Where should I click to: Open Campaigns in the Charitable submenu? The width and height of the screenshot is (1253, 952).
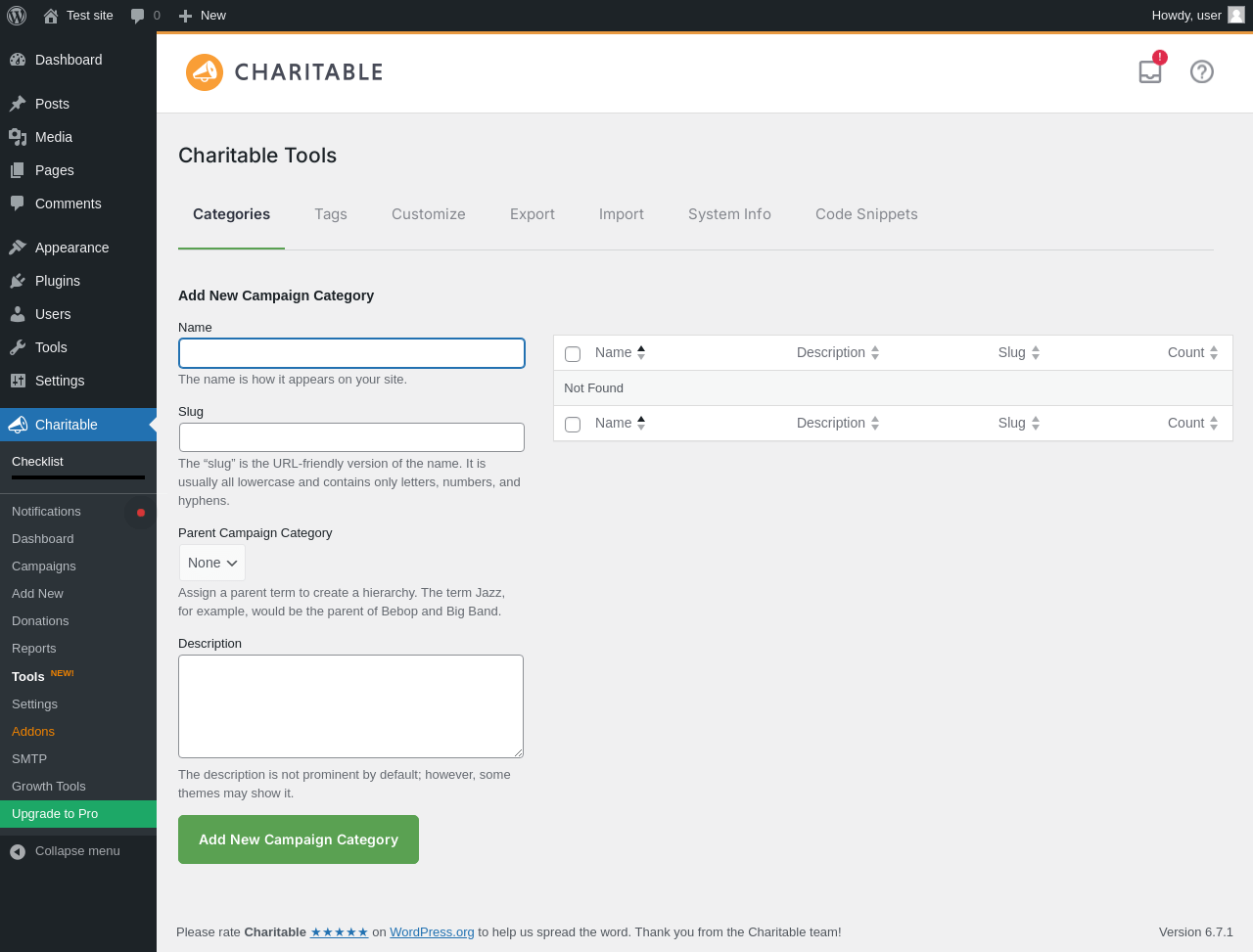click(44, 567)
